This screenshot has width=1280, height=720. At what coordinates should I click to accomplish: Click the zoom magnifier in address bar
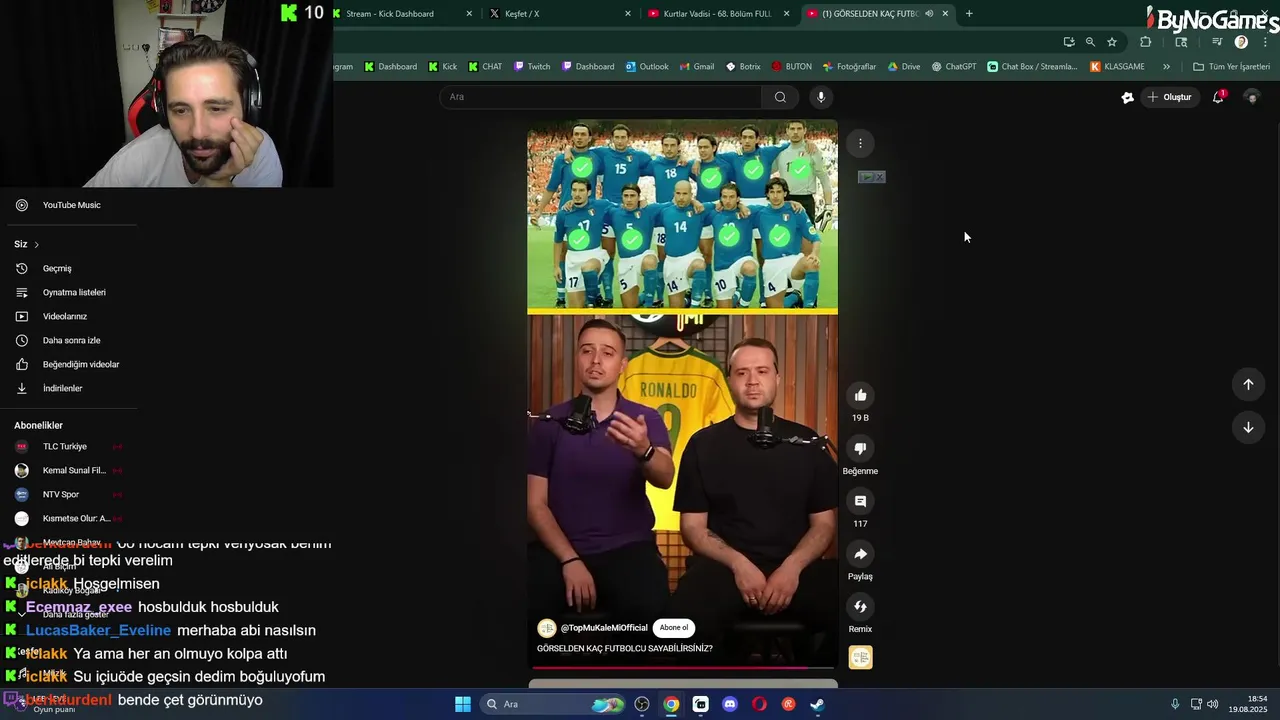[1090, 42]
